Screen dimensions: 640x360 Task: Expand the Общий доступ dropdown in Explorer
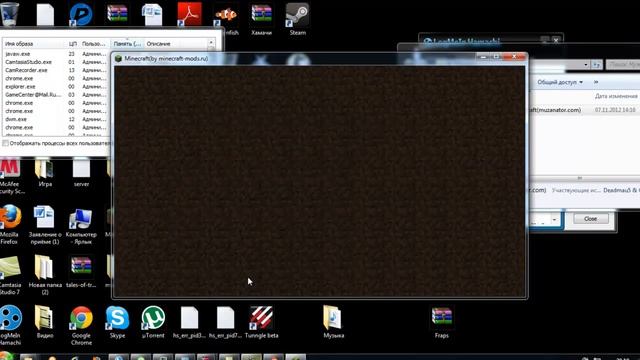(x=560, y=82)
